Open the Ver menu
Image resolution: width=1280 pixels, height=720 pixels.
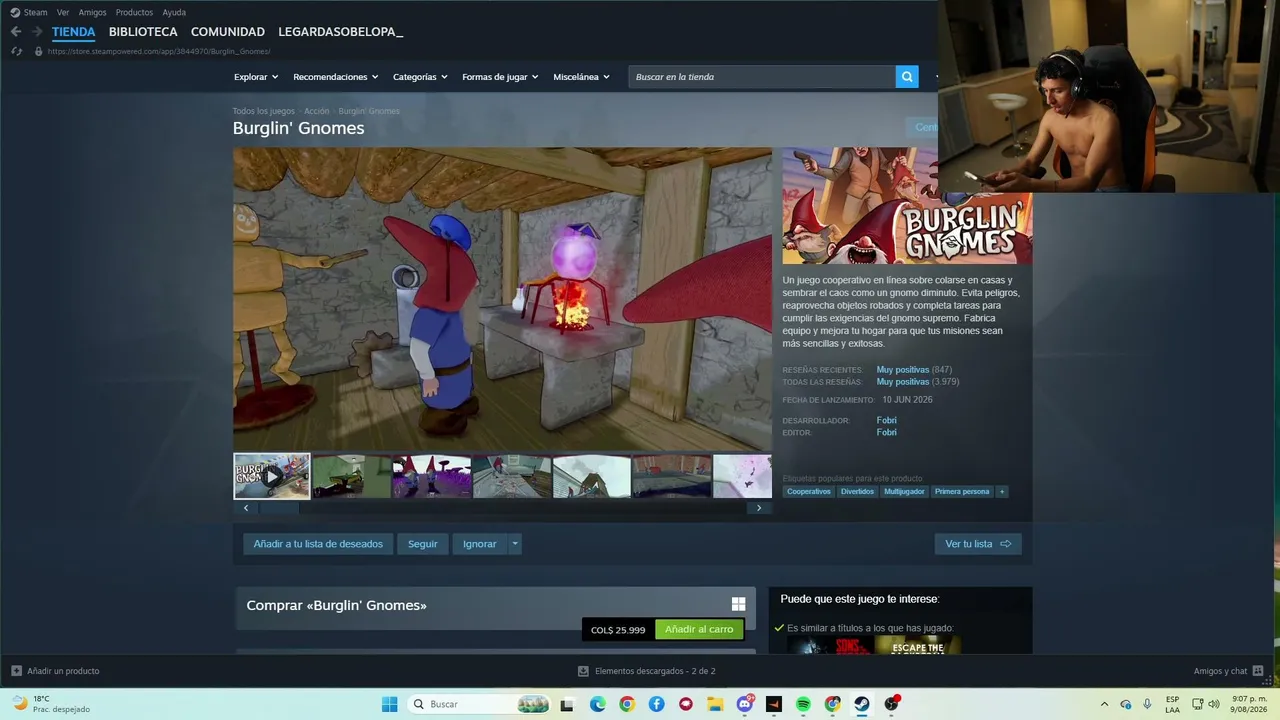[63, 12]
